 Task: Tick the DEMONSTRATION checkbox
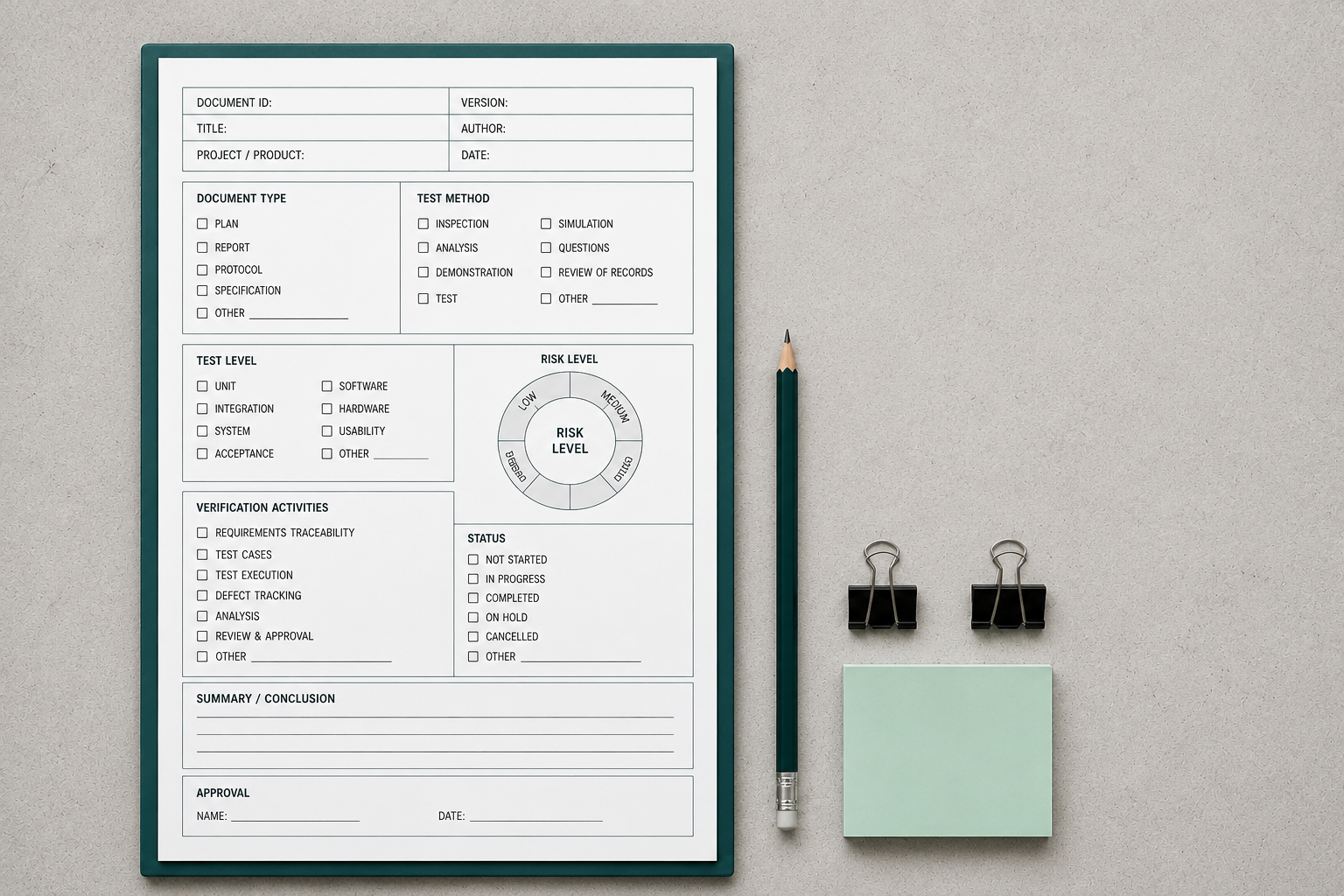tap(423, 272)
